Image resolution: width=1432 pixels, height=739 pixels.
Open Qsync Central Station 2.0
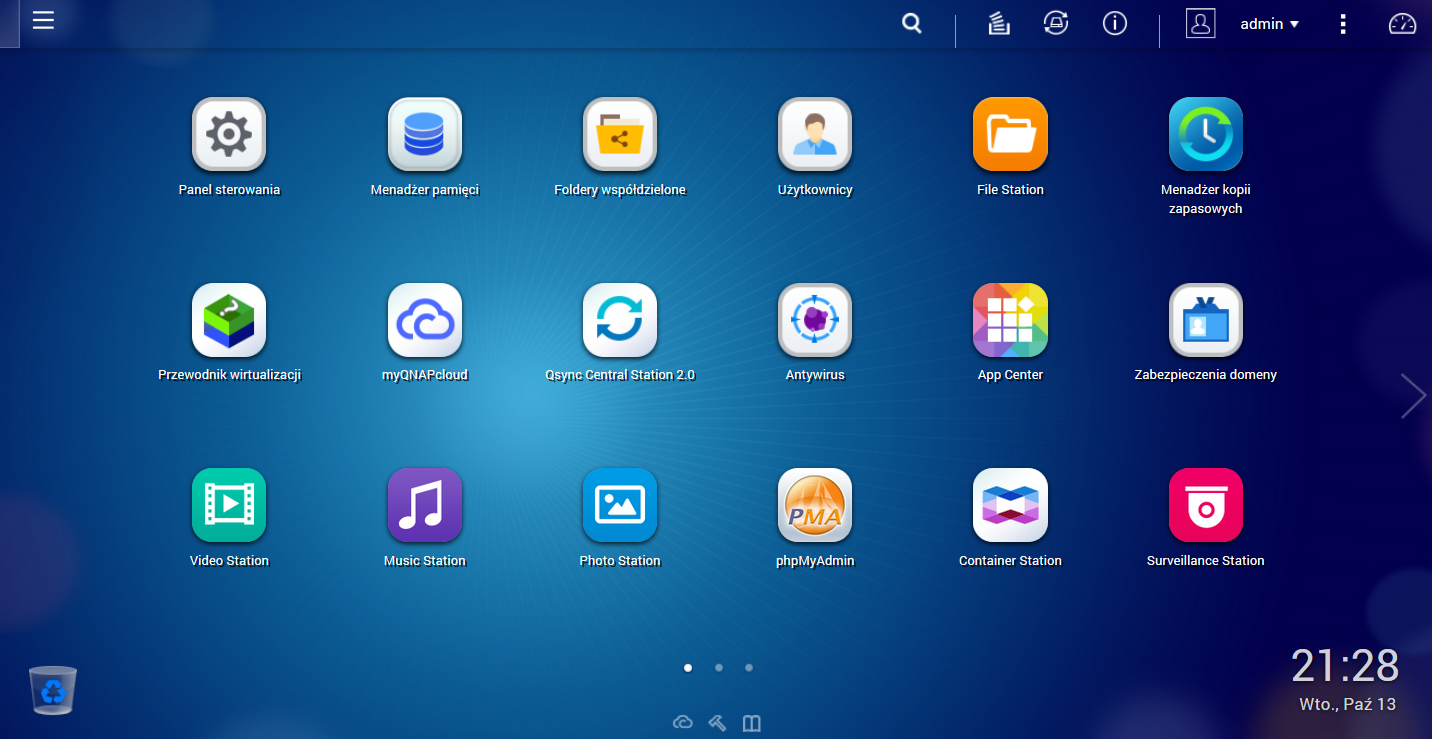(x=620, y=320)
